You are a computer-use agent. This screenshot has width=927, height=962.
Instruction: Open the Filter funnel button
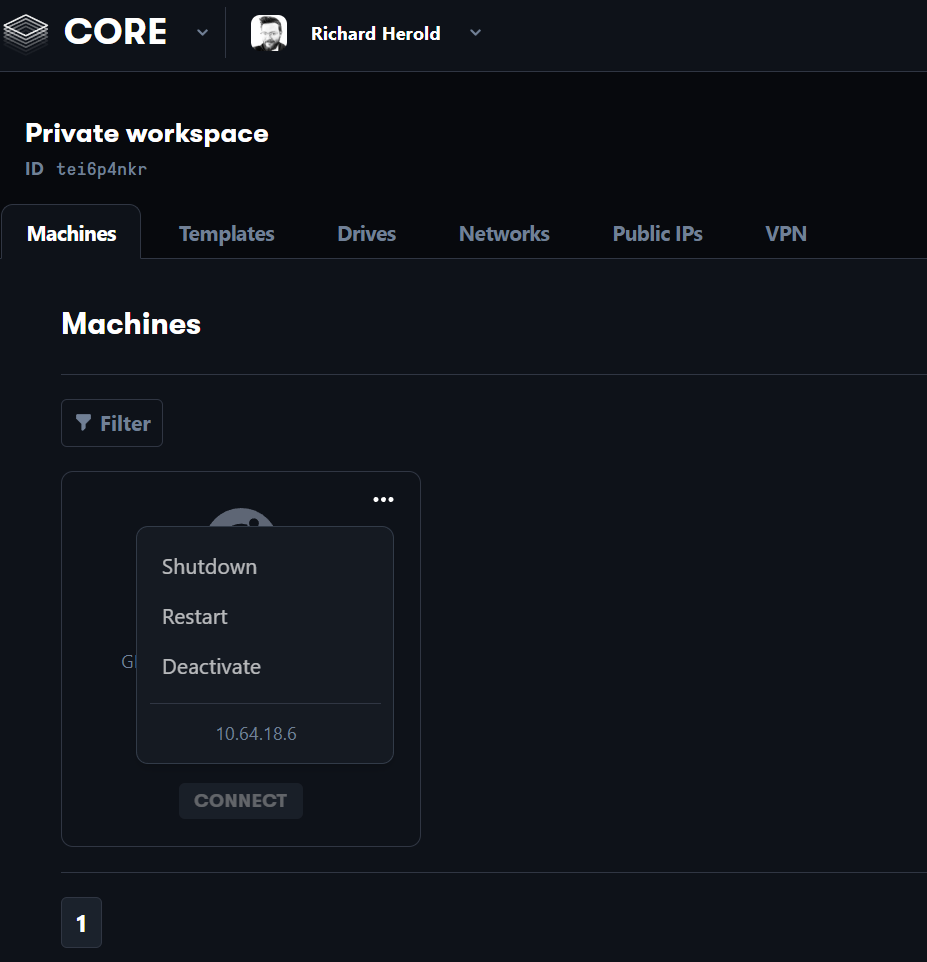(x=112, y=423)
